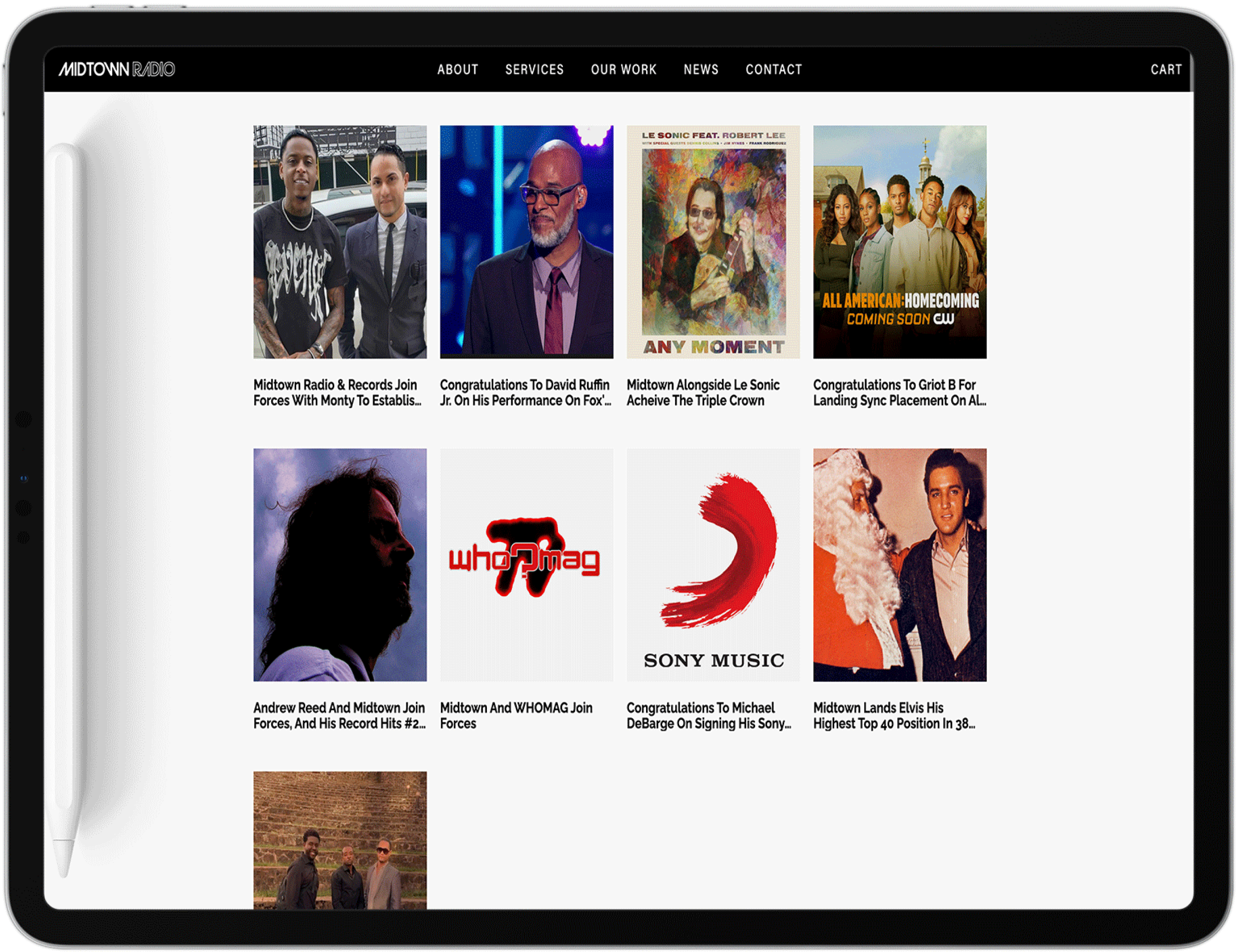The width and height of the screenshot is (1240, 952).
Task: Read 'Midtown Radio & Records Join Forces With Monty' article
Action: point(338,393)
